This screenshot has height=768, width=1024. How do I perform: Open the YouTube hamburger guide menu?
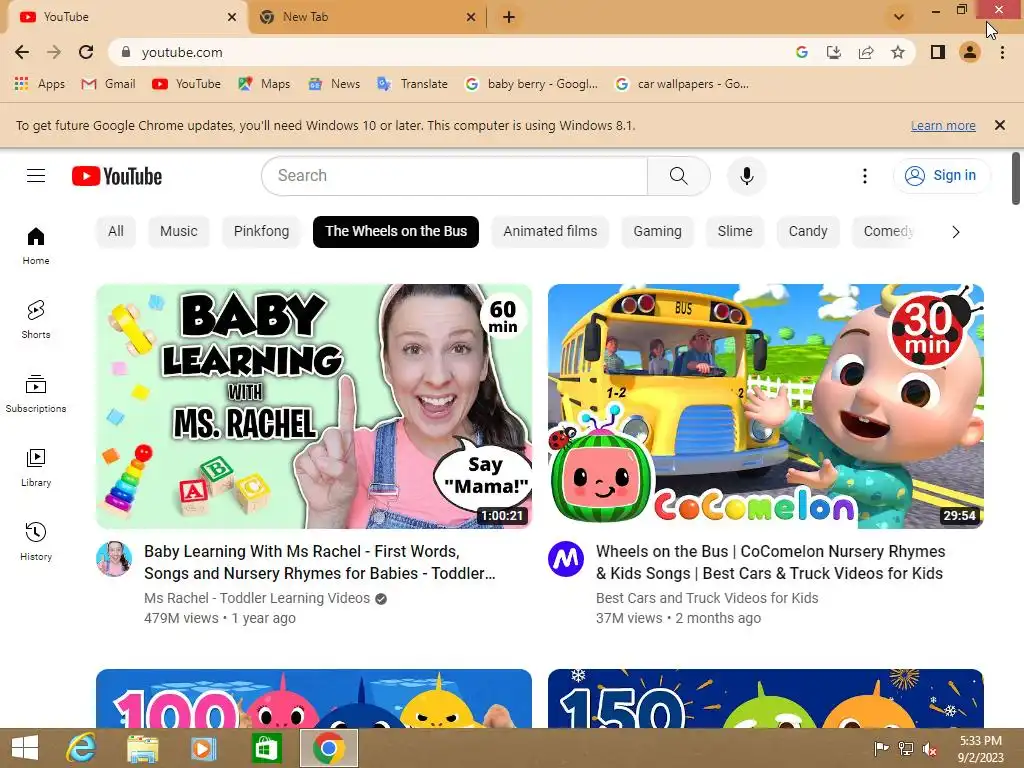coord(36,176)
